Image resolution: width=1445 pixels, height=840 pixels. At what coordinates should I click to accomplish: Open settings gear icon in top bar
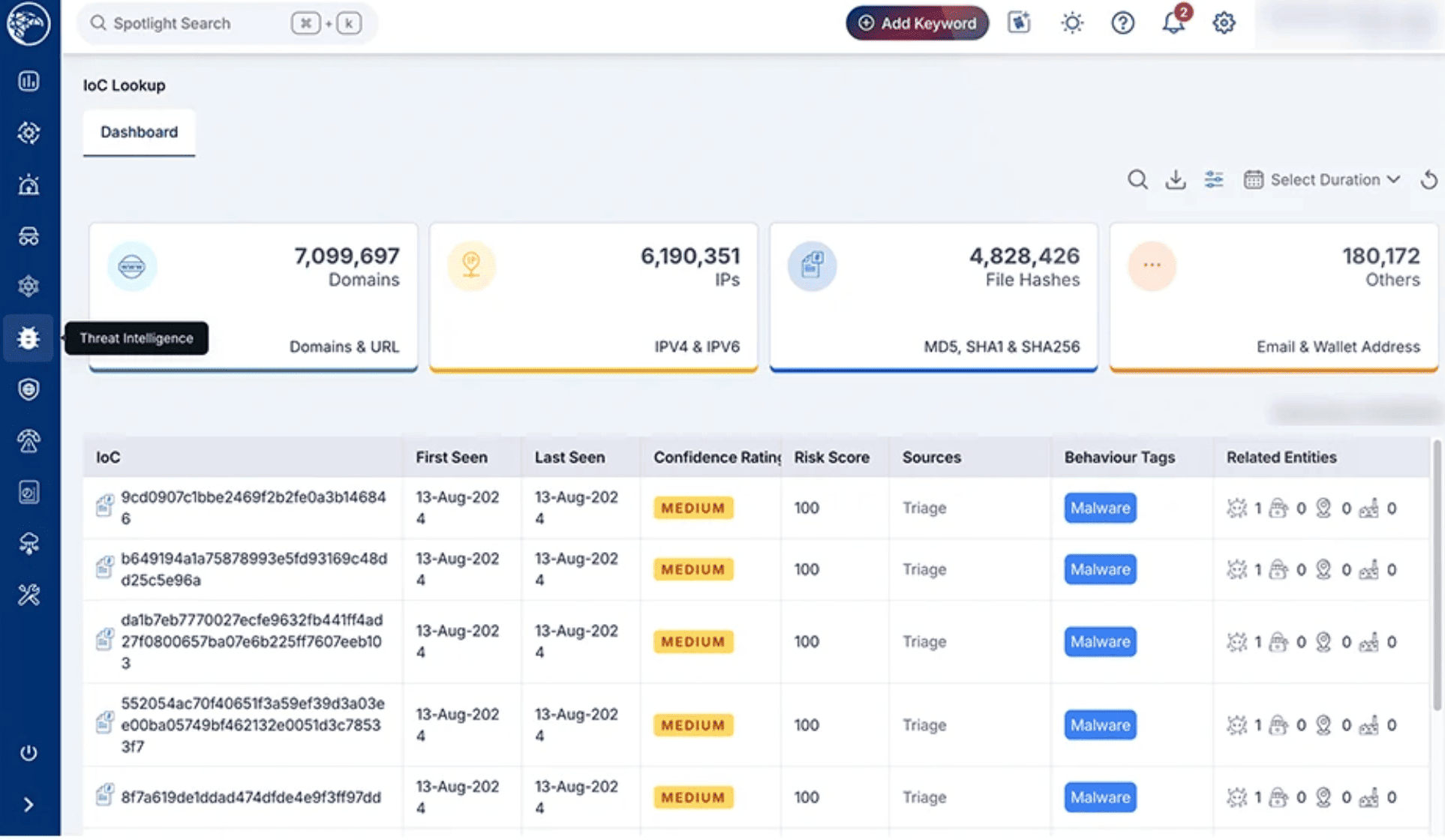pyautogui.click(x=1224, y=23)
